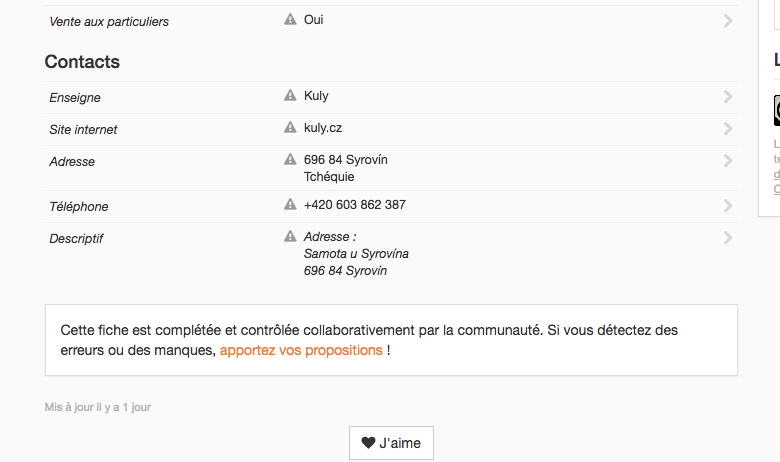Click warning triangle beside phone number
This screenshot has width=780, height=462.
click(x=290, y=204)
